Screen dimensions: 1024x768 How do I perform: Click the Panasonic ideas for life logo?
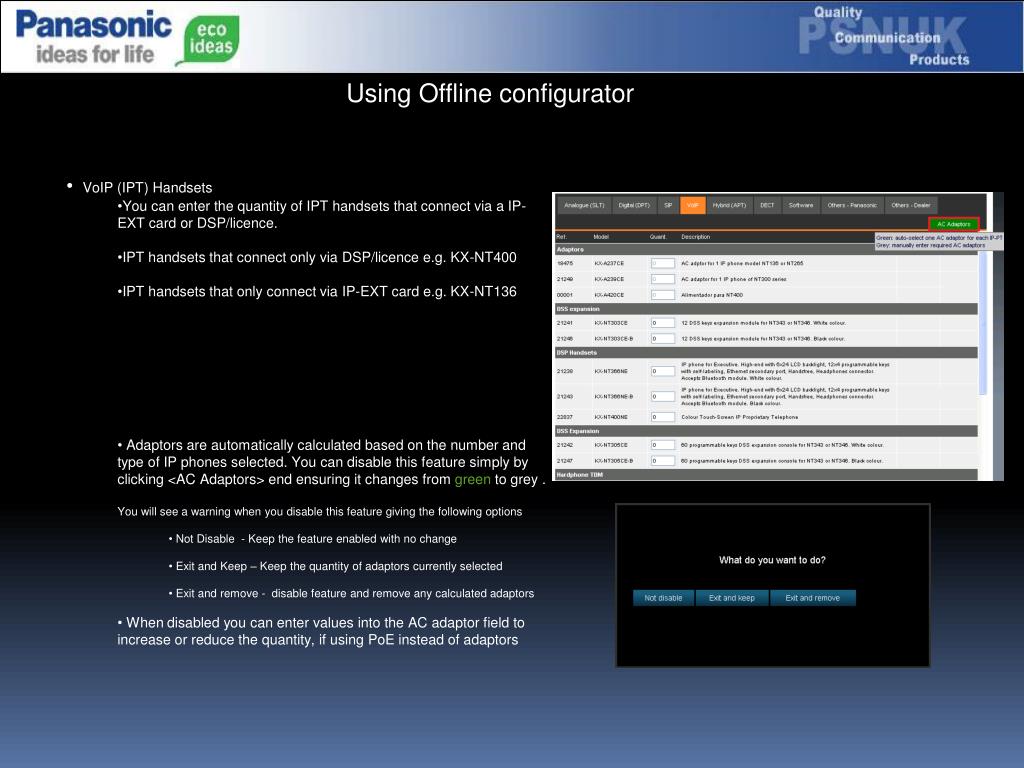94,37
